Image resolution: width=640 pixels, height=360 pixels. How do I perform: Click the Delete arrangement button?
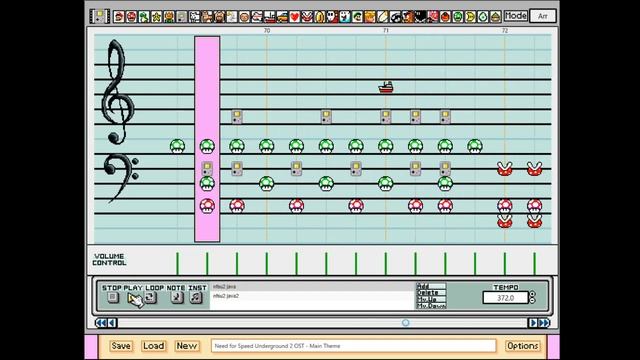[x=431, y=293]
